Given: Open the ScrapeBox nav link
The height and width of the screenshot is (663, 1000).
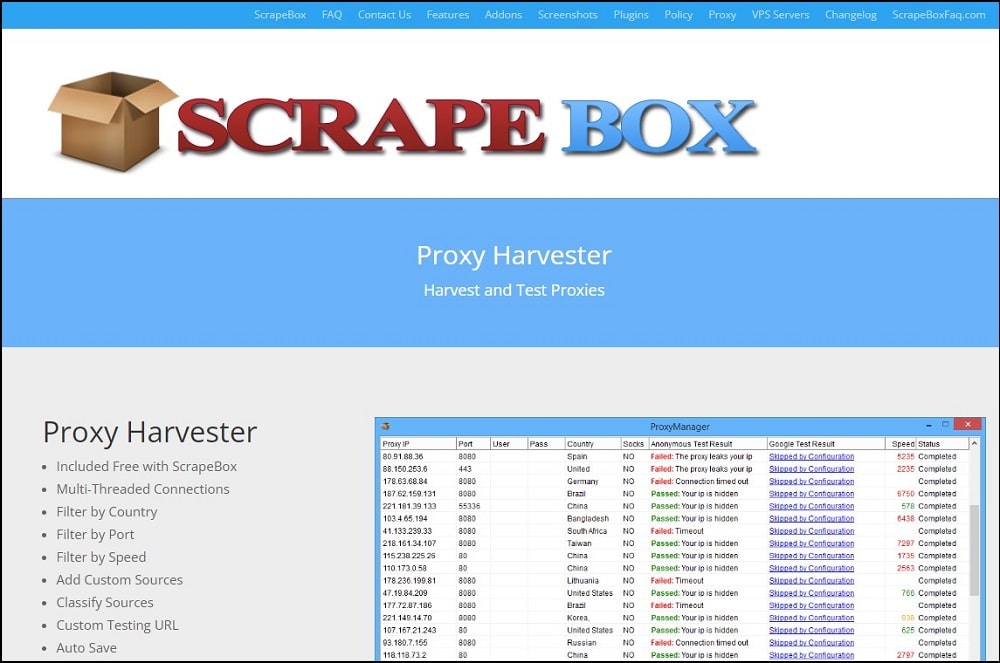Looking at the screenshot, I should 279,15.
